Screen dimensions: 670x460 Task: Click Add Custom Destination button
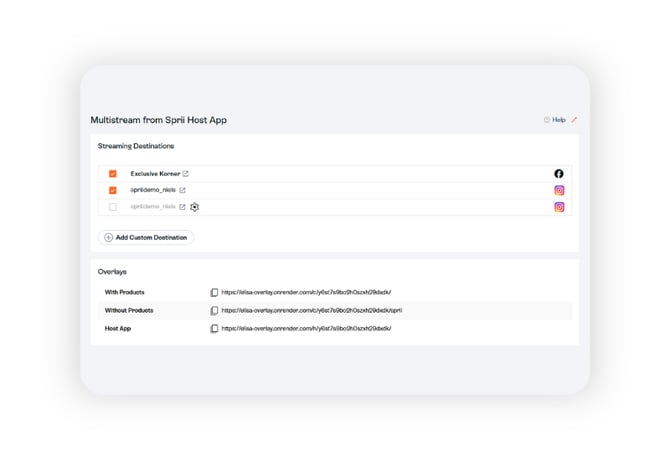coord(146,238)
